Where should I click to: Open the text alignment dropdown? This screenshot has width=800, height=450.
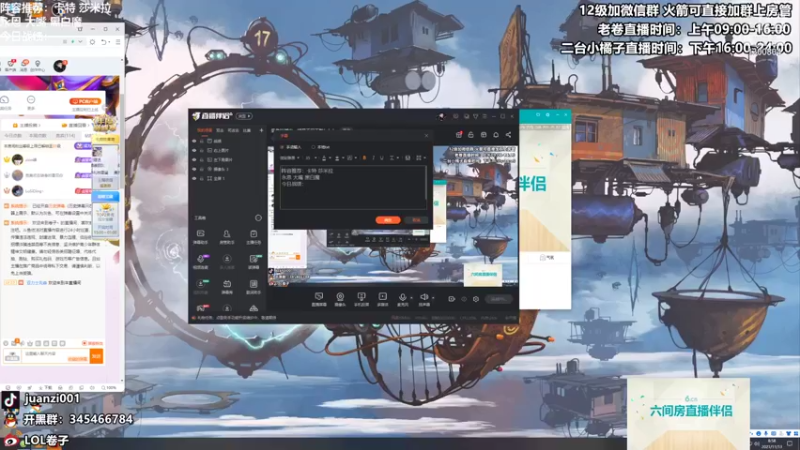[x=393, y=158]
